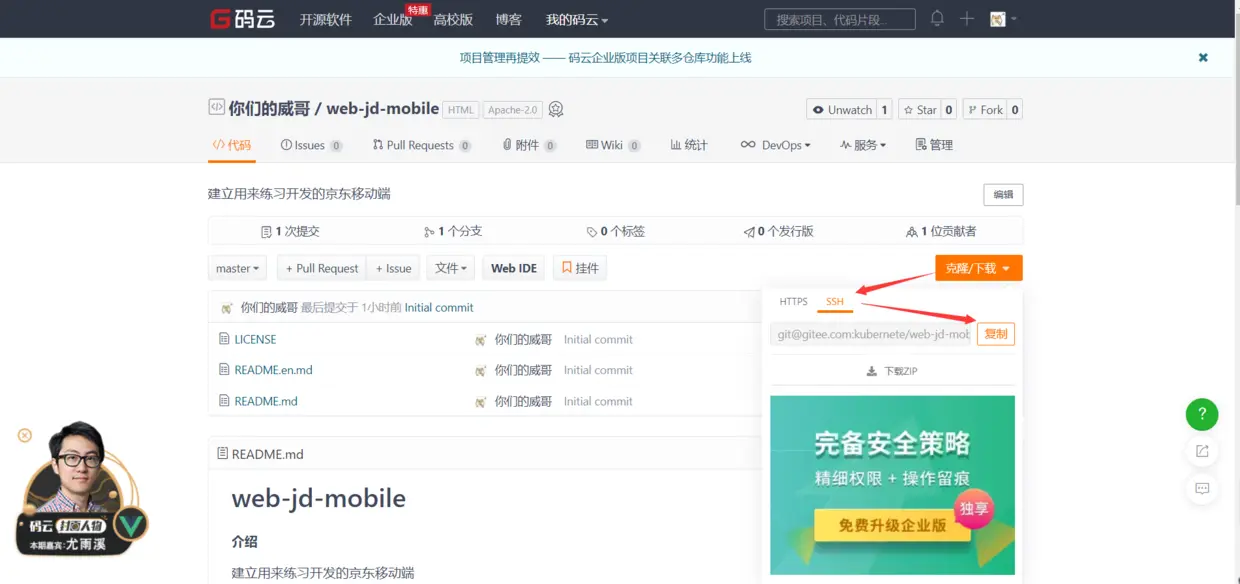Click the download icon beside 下载ZIP
Viewport: 1240px width, 584px height.
coord(873,371)
